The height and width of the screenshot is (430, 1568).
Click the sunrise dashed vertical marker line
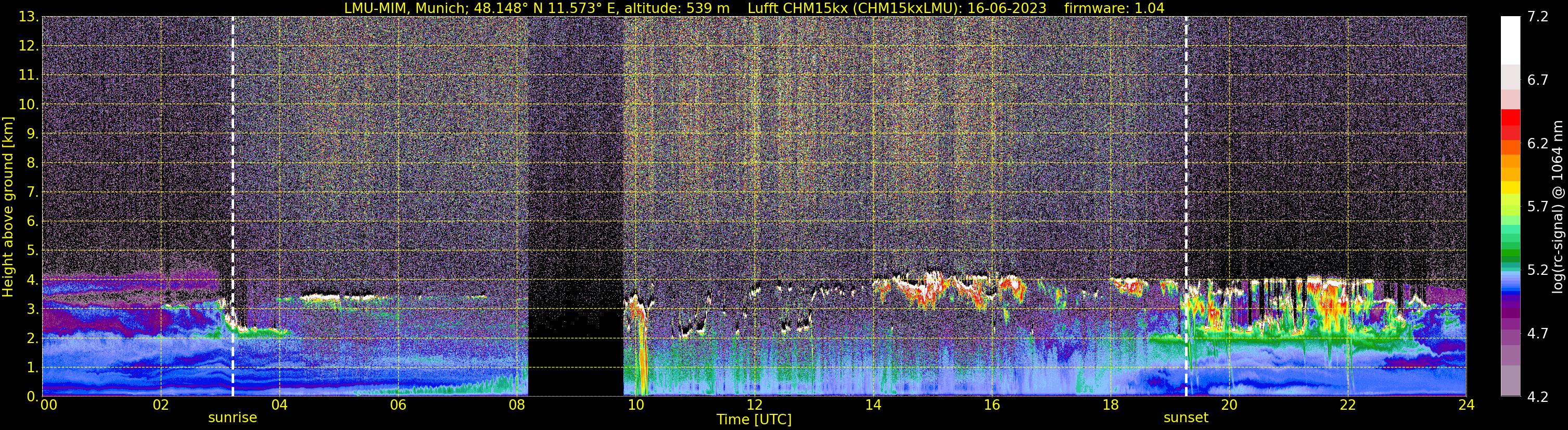(x=233, y=207)
